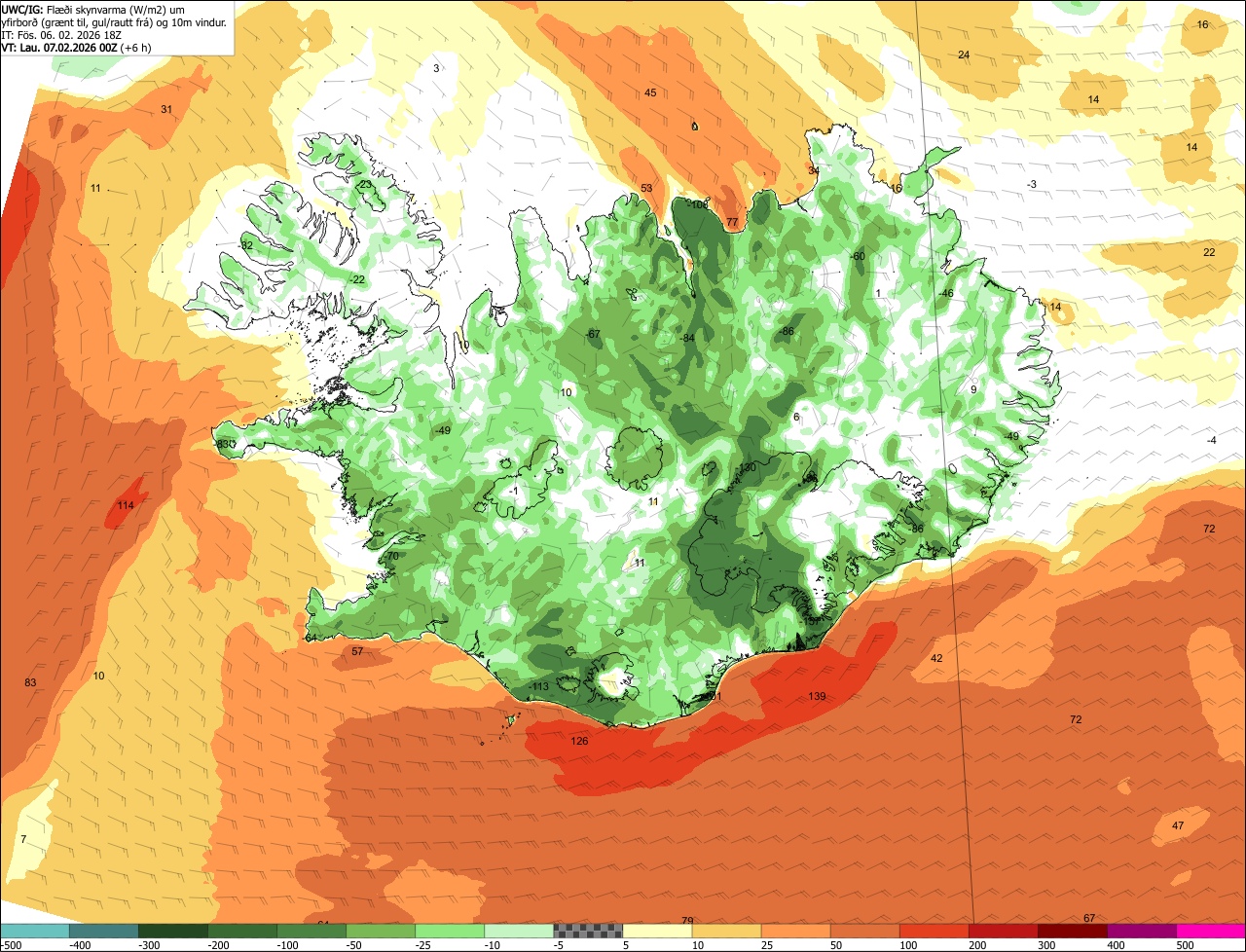Click the map value 83 in the southwest ocean
Screen dimensions: 1246x952
pyautogui.click(x=30, y=682)
